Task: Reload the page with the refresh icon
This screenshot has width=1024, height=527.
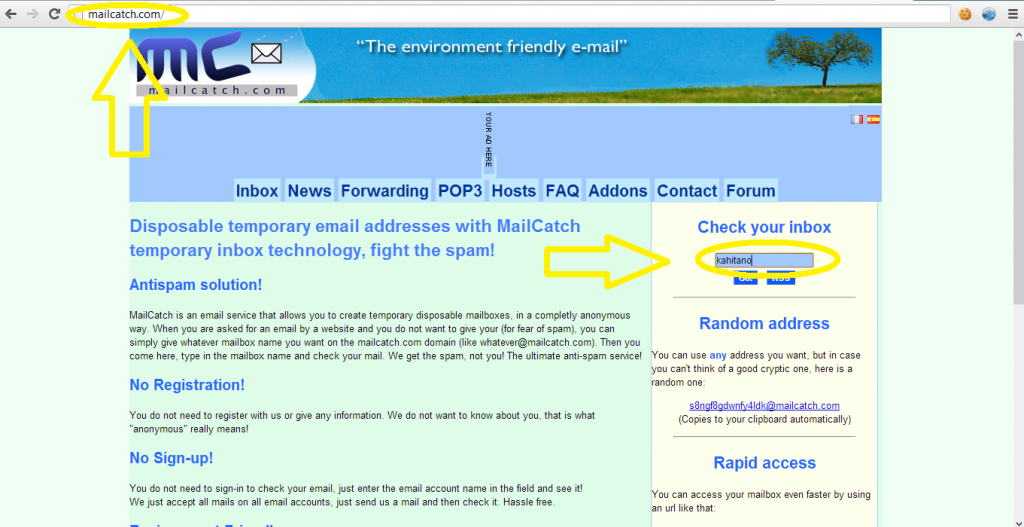Action: (x=54, y=15)
